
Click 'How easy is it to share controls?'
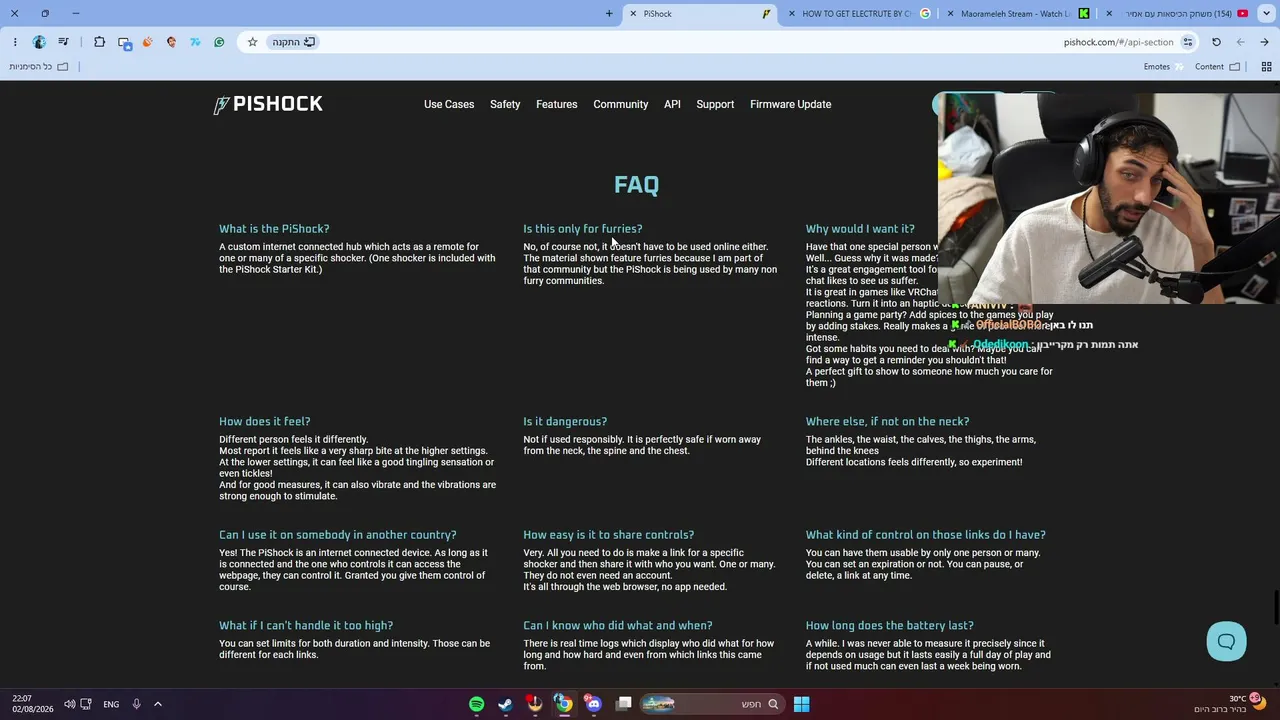click(609, 535)
